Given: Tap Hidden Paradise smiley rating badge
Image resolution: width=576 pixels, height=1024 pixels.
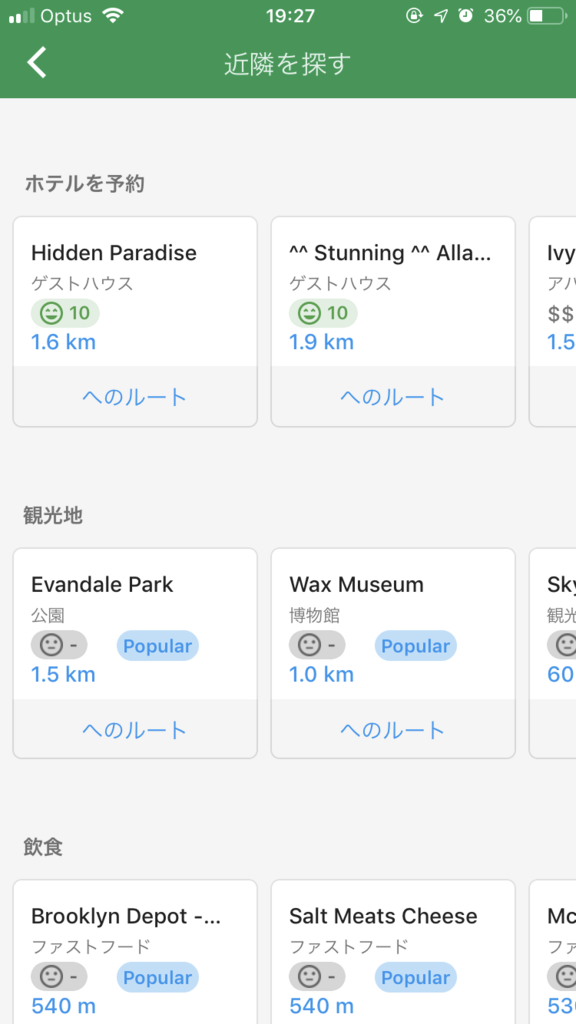Looking at the screenshot, I should 65,313.
